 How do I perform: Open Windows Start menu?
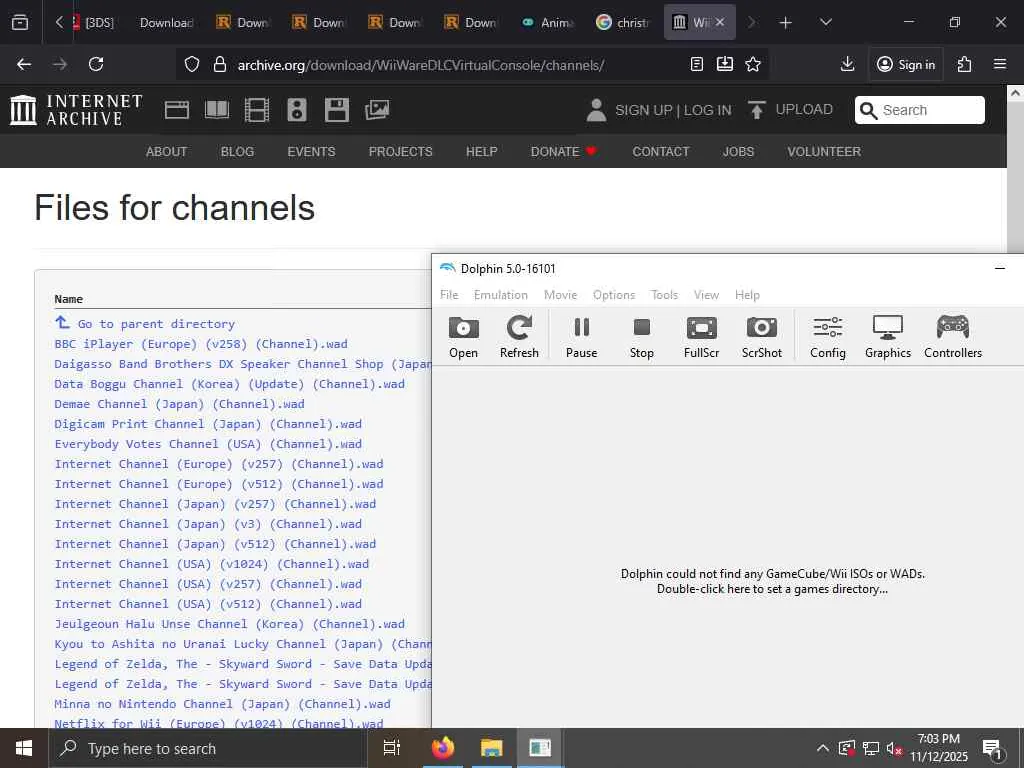(24, 748)
